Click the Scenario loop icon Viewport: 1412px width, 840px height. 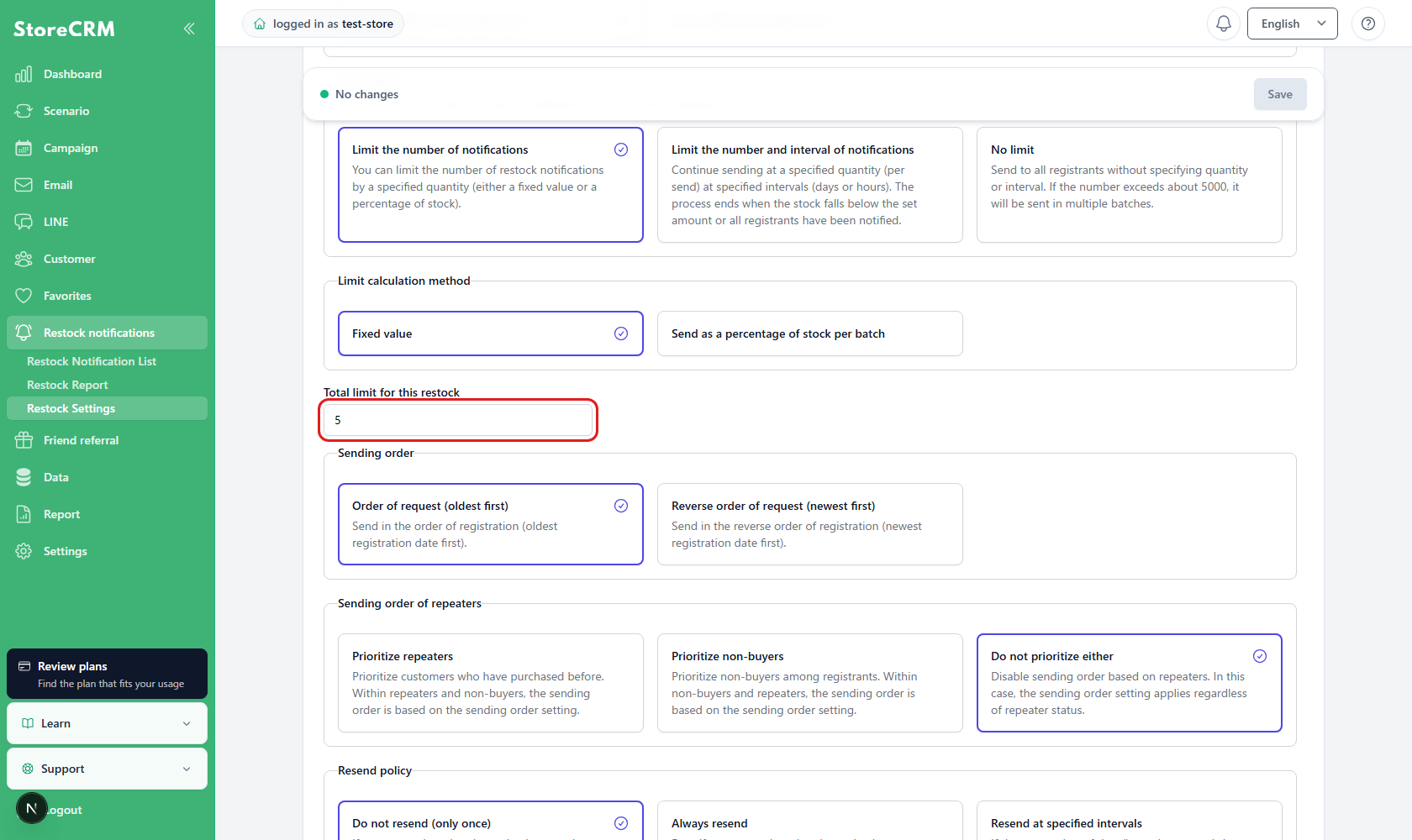(24, 111)
